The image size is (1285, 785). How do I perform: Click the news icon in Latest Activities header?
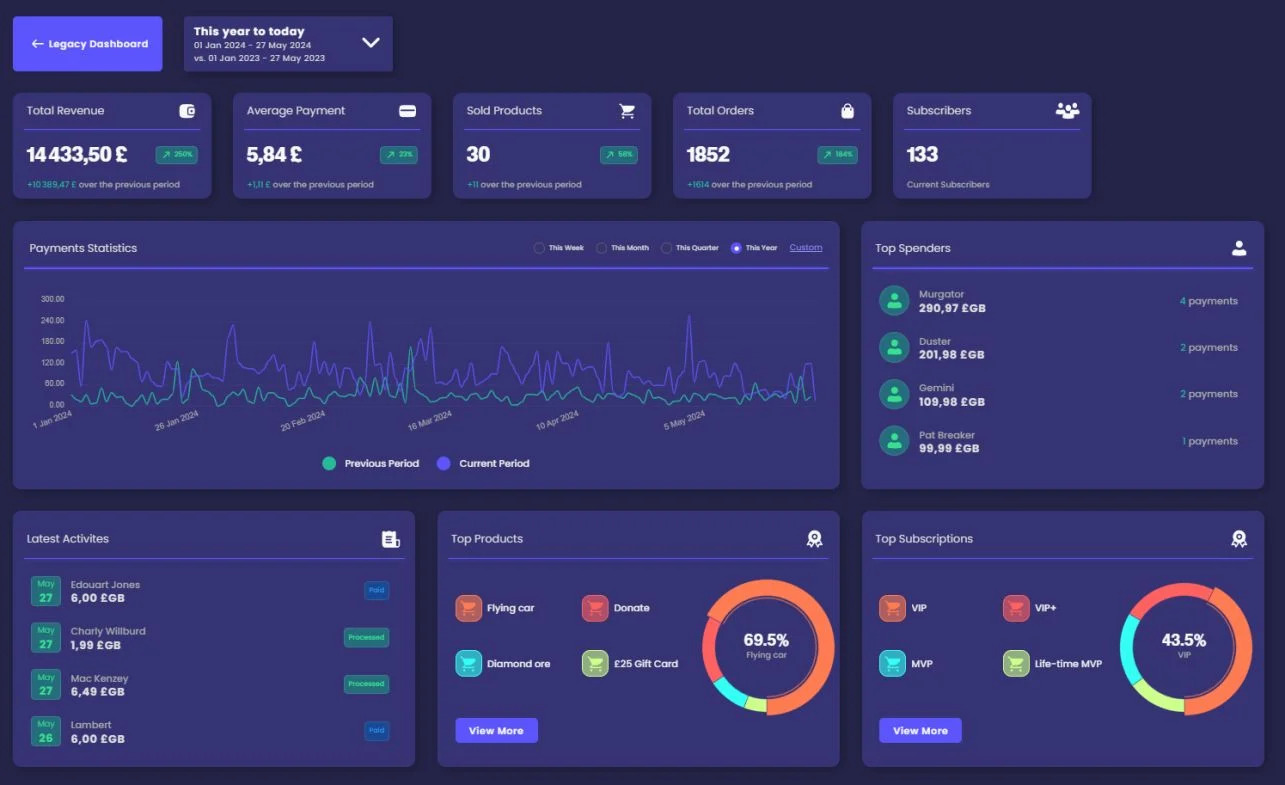391,539
